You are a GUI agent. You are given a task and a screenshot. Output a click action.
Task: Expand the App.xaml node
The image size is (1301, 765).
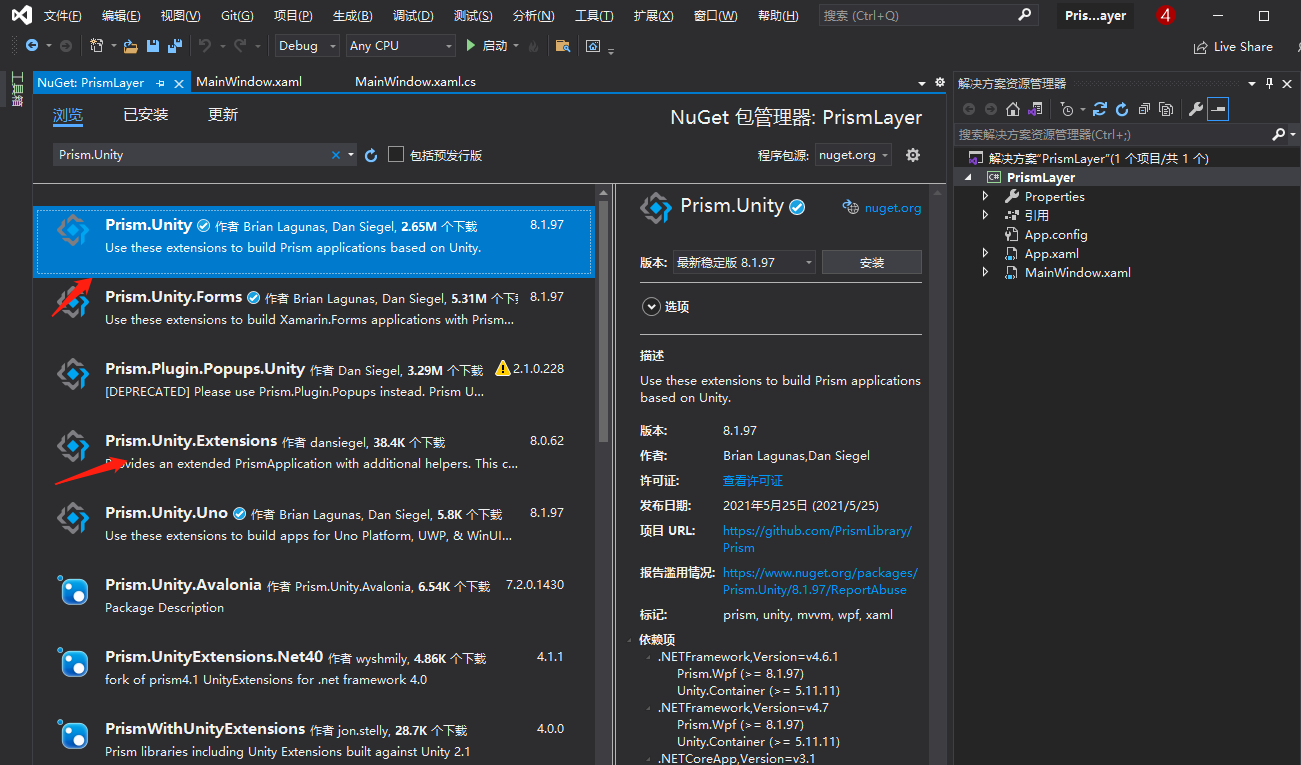[x=985, y=253]
